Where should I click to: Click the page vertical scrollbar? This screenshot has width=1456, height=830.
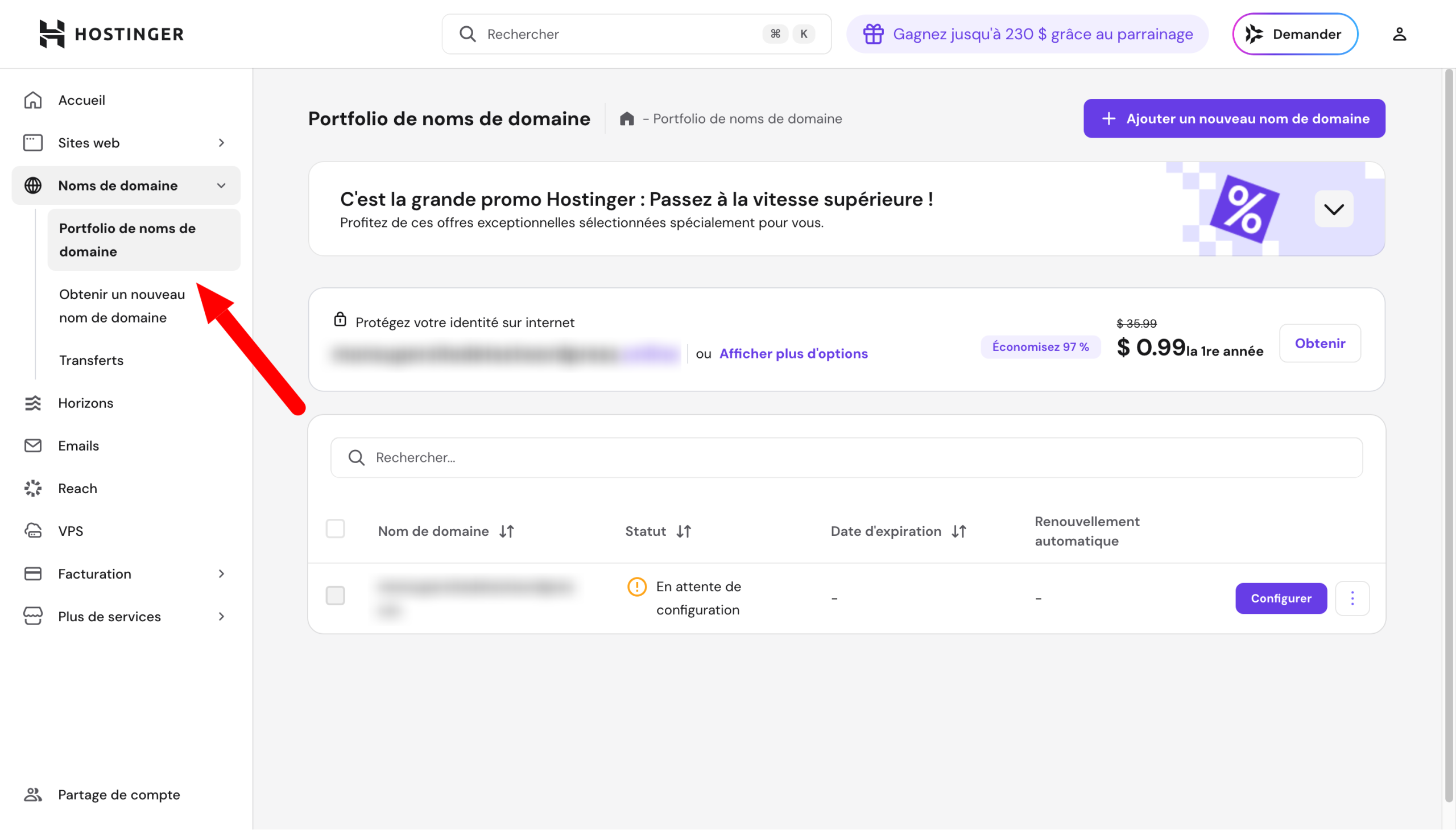pyautogui.click(x=1448, y=436)
